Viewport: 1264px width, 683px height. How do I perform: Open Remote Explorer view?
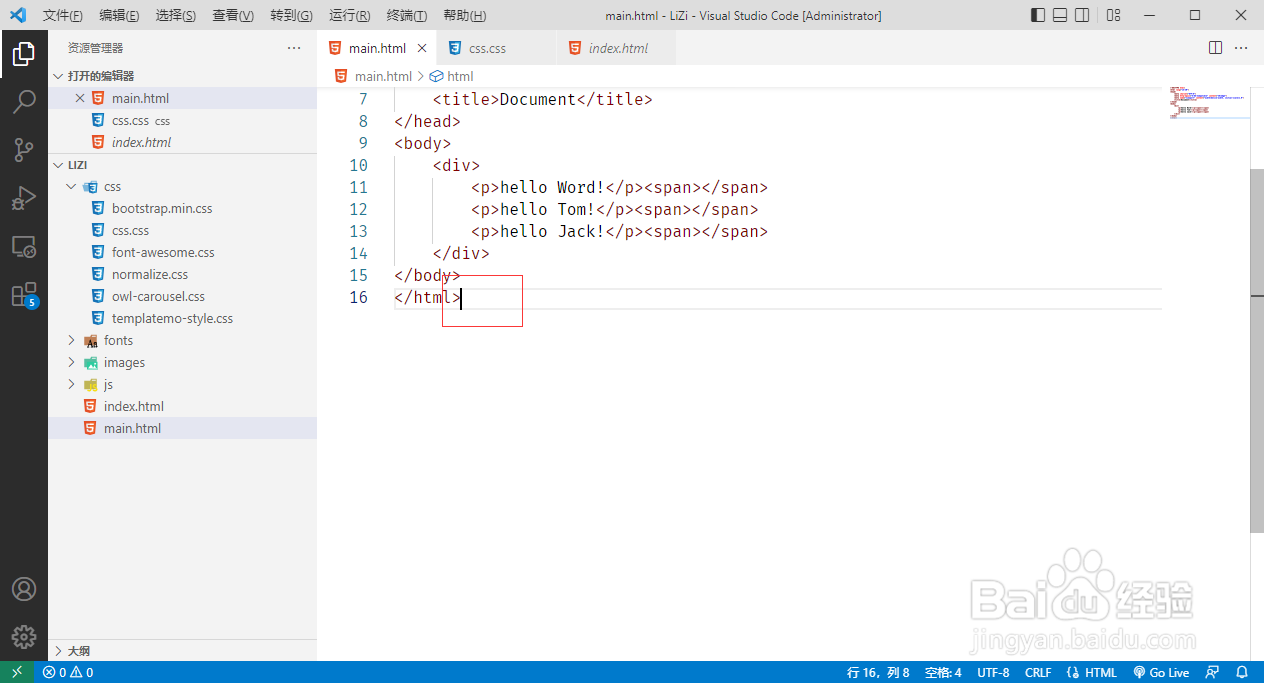tap(24, 246)
